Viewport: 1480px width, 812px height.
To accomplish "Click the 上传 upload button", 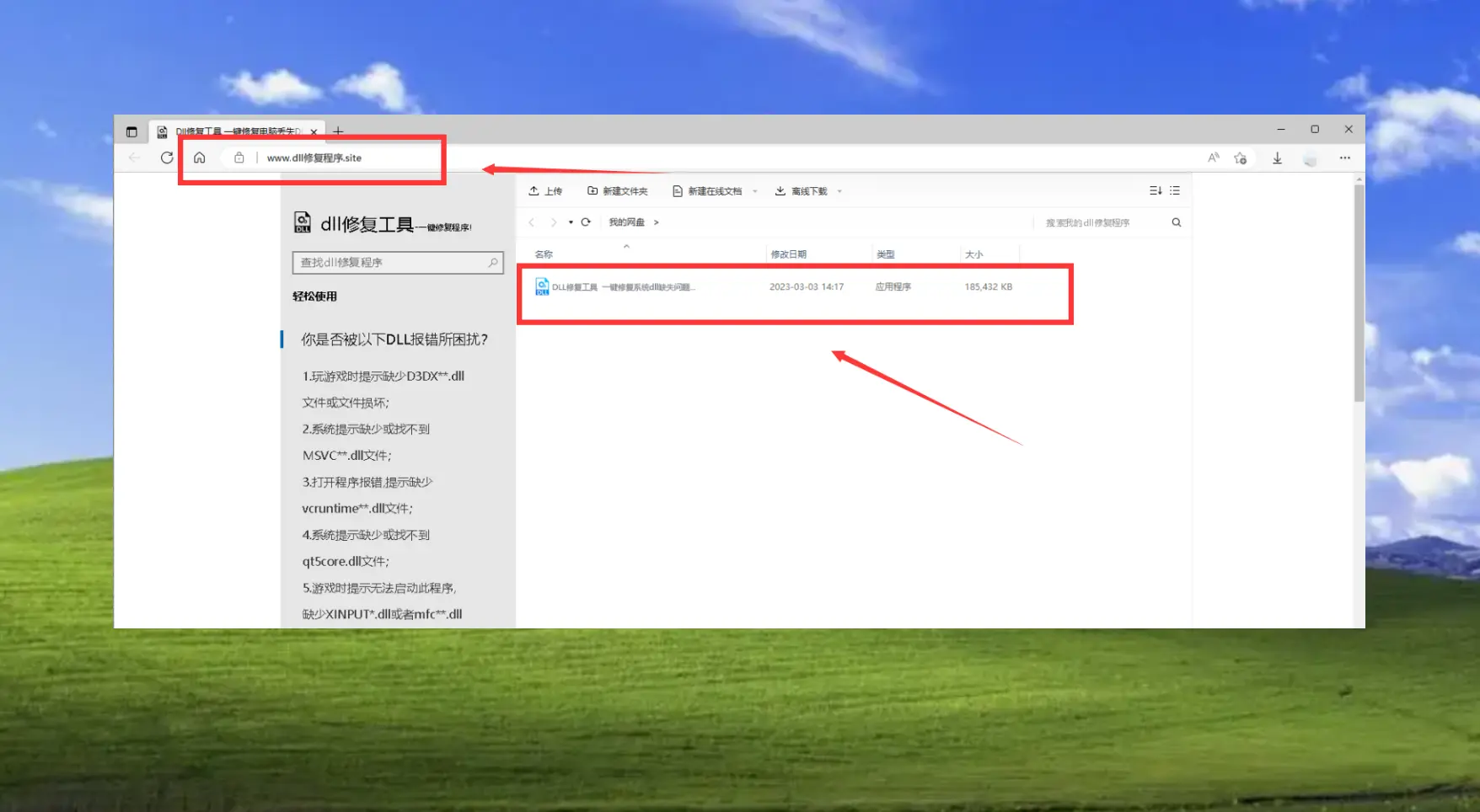I will [x=545, y=191].
